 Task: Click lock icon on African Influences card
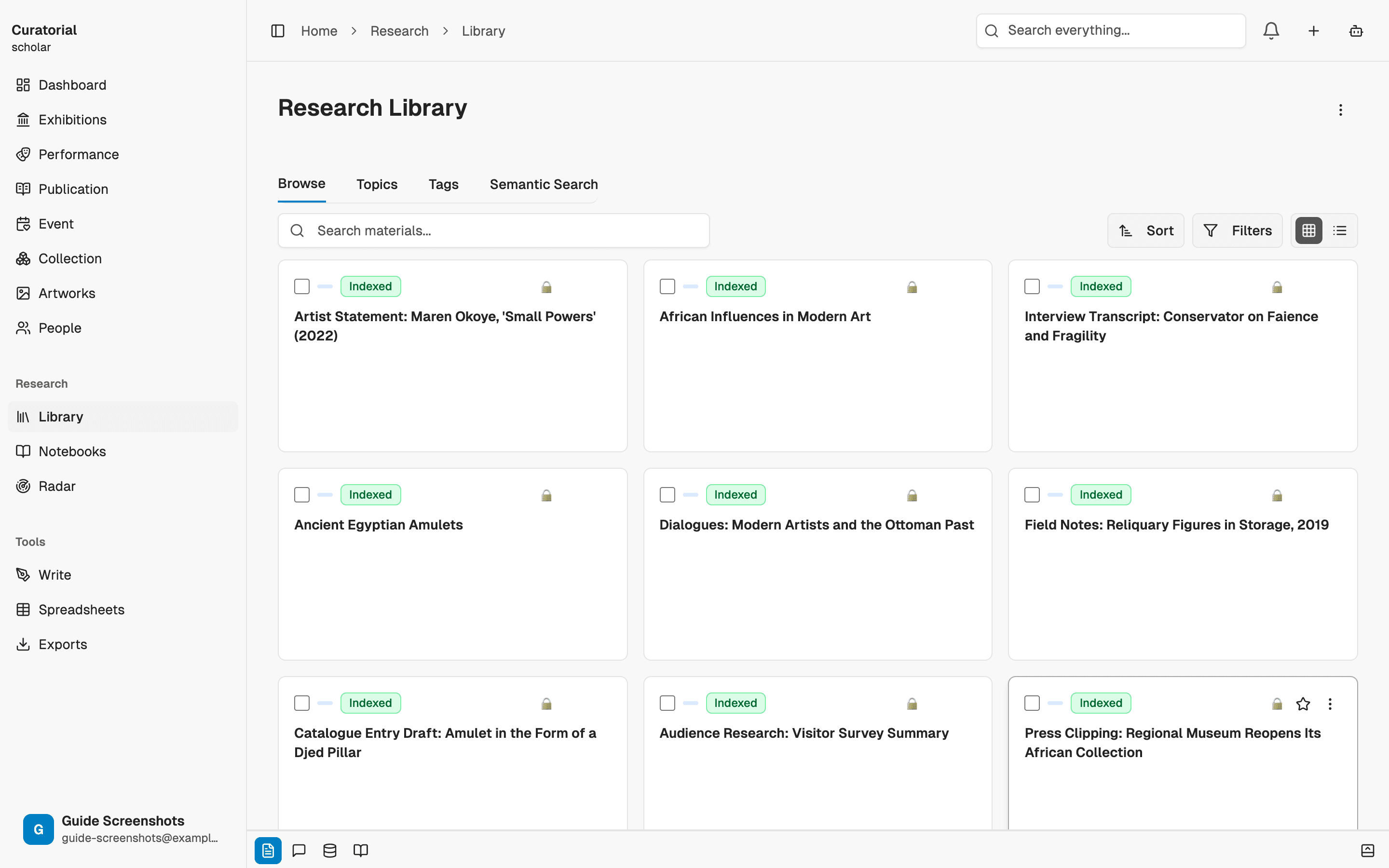(x=912, y=287)
